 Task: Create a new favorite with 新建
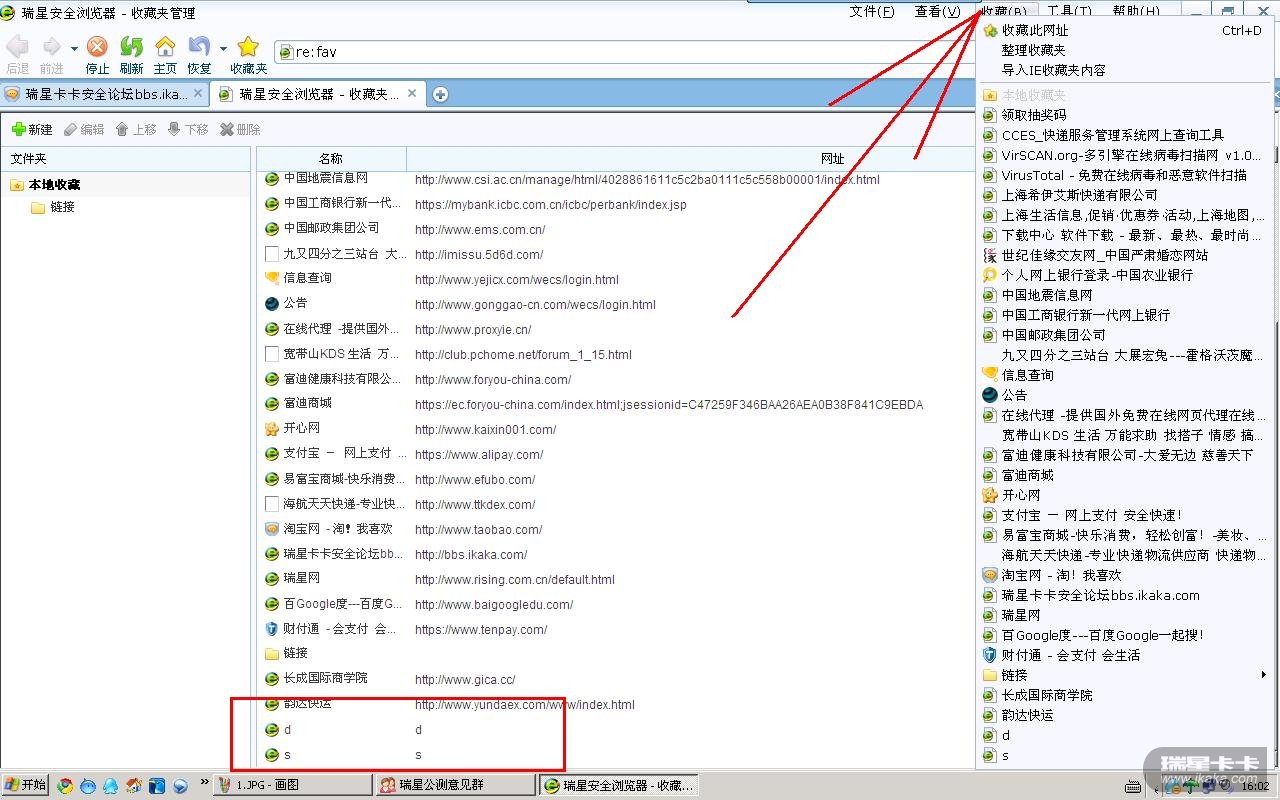tap(32, 129)
